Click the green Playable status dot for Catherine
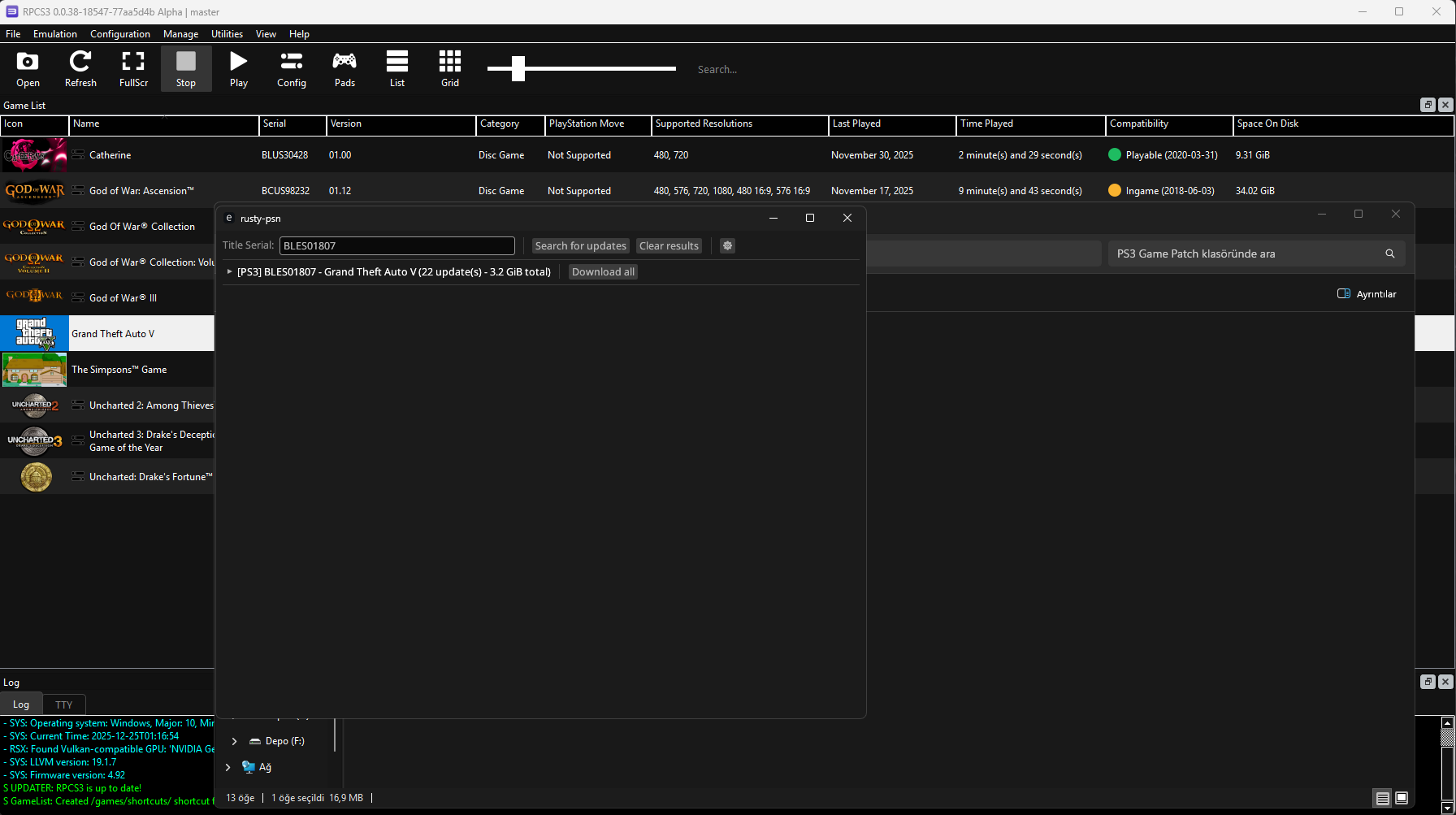Viewport: 1456px width, 815px height. [1115, 154]
